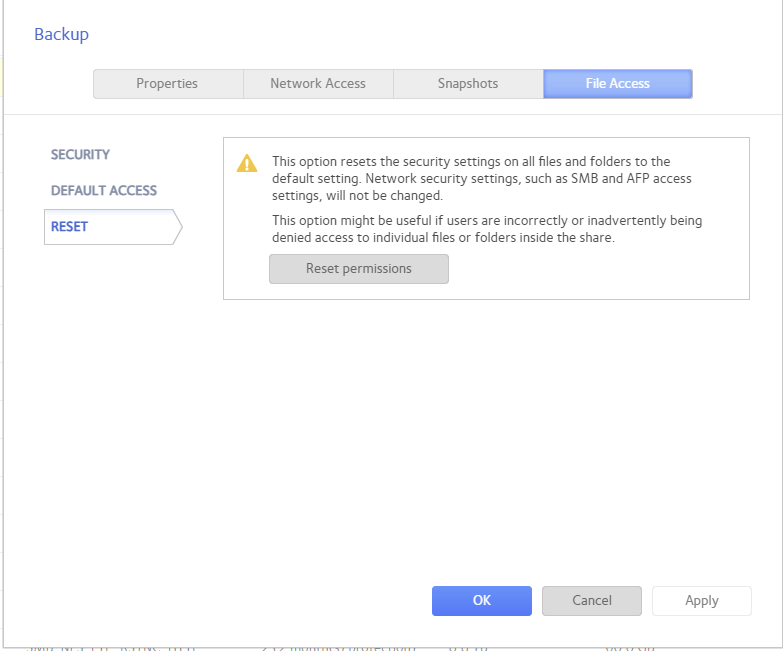
Task: Confirm the dialog with OK
Action: [482, 601]
